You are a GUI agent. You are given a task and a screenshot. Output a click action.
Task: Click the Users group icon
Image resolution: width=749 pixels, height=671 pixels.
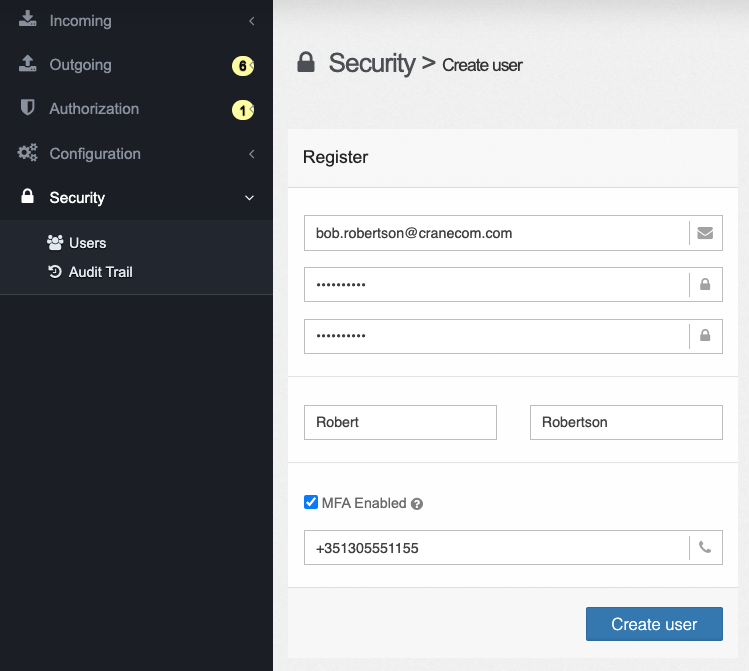[x=55, y=243]
